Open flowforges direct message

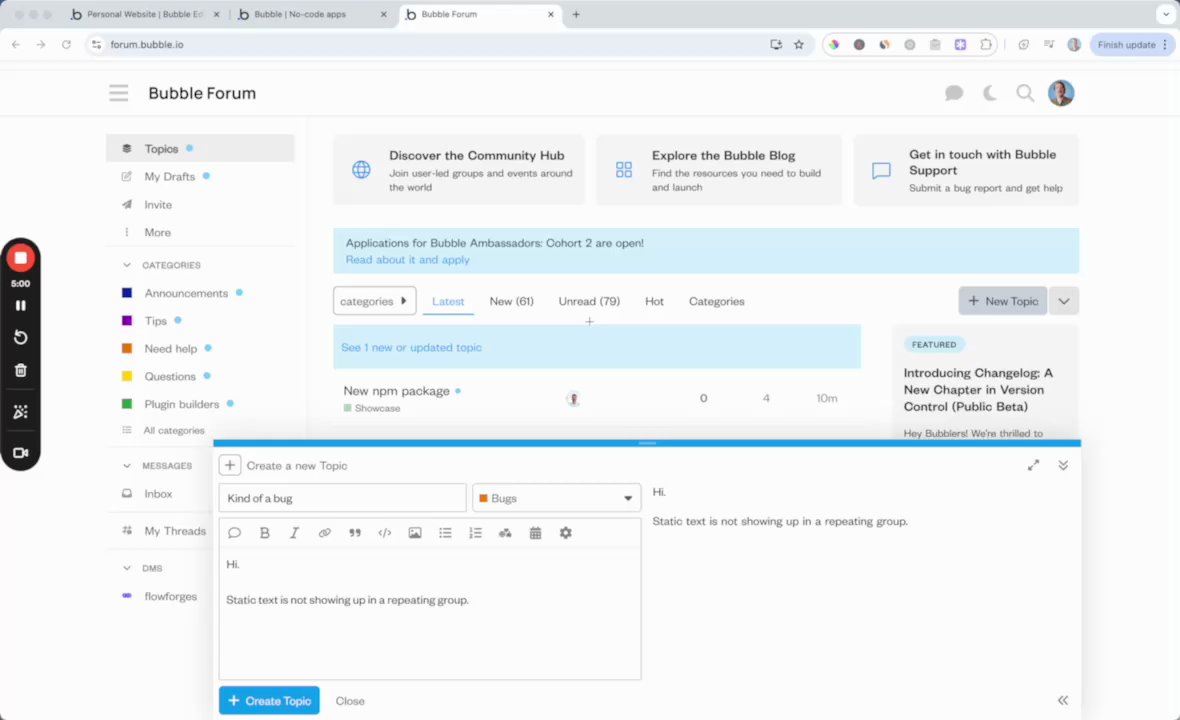170,597
